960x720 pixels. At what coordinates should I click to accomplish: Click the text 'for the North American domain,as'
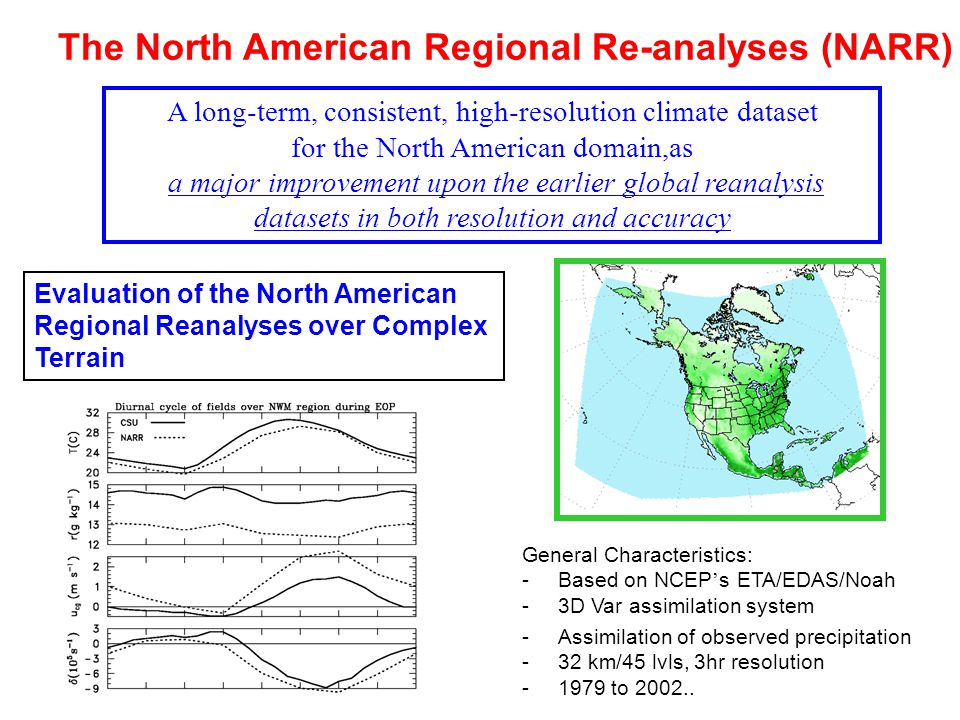coord(492,148)
